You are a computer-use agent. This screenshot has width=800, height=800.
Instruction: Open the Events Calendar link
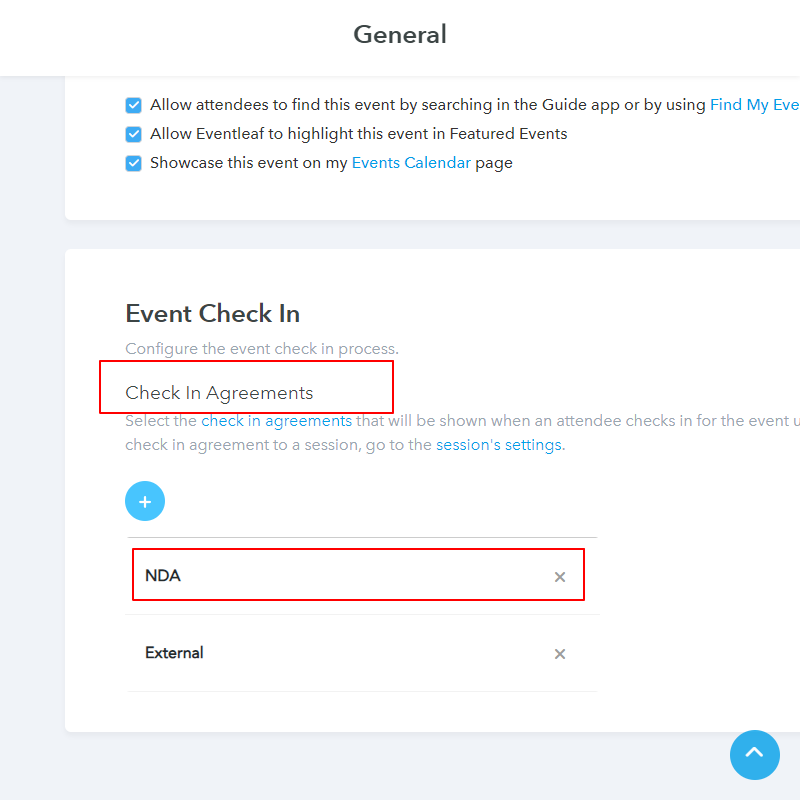click(x=411, y=163)
